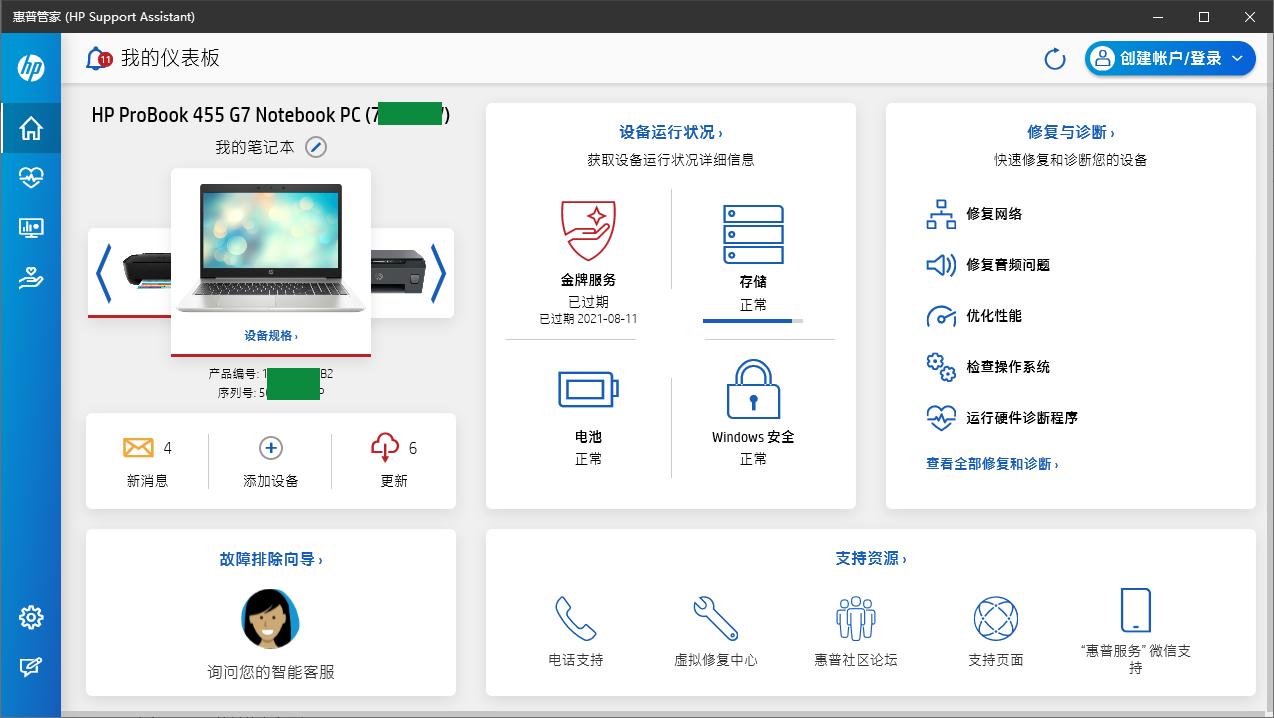The height and width of the screenshot is (718, 1274).
Task: Open feedback pencil icon in sidebar
Action: pos(31,667)
